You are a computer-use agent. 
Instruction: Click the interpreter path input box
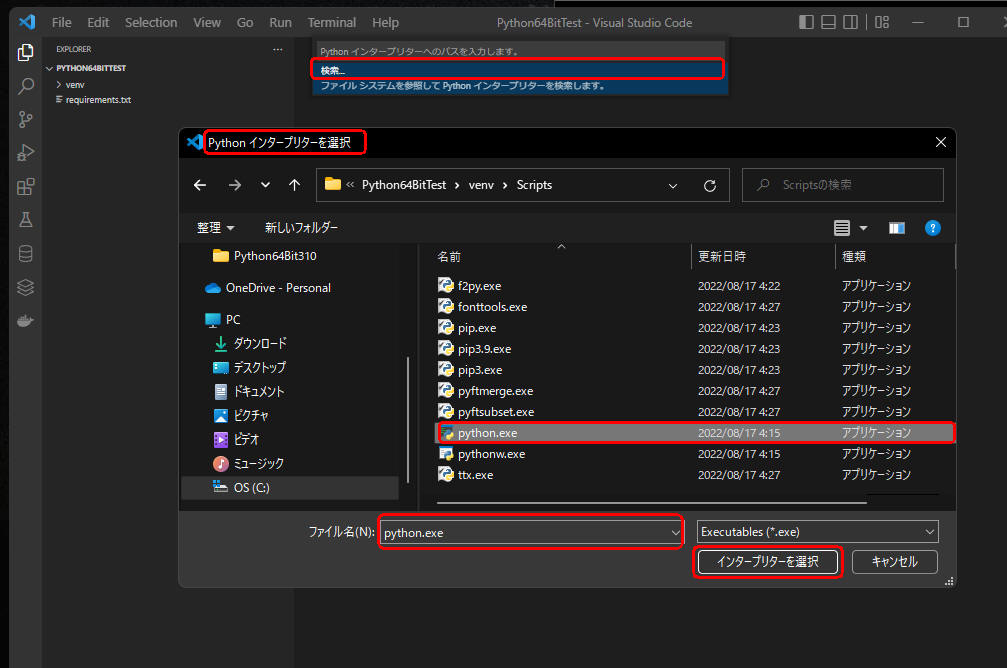point(520,51)
